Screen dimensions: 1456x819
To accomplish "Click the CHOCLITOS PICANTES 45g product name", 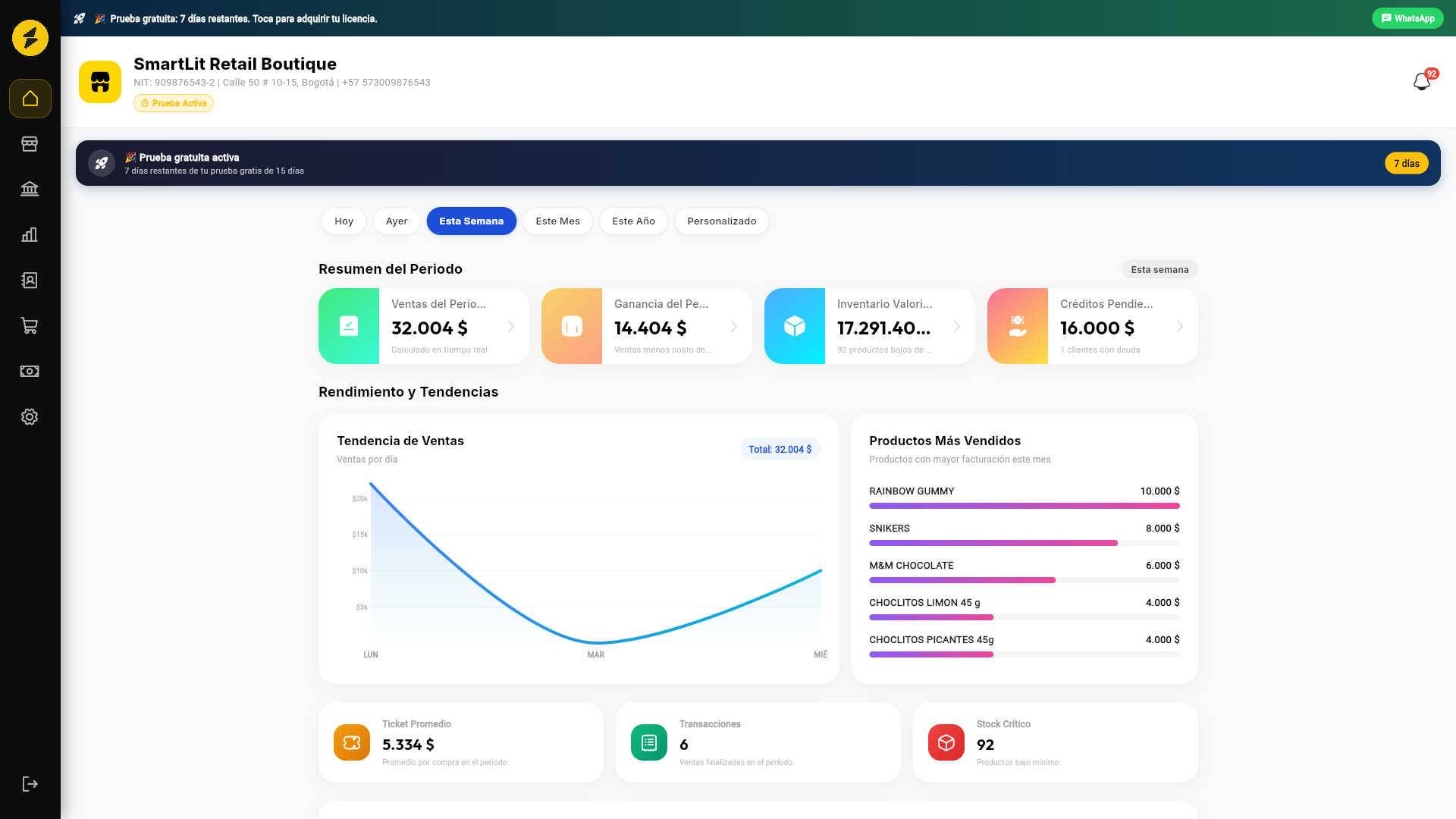I will [x=931, y=639].
